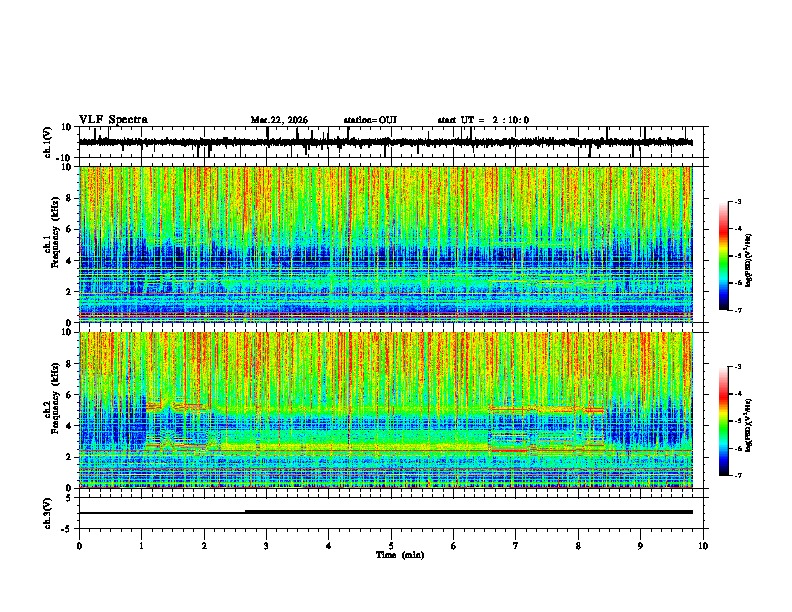Viewport: 792px width, 612px height.
Task: Click the ch.2 spectrogram color scale bar
Action: click(724, 421)
